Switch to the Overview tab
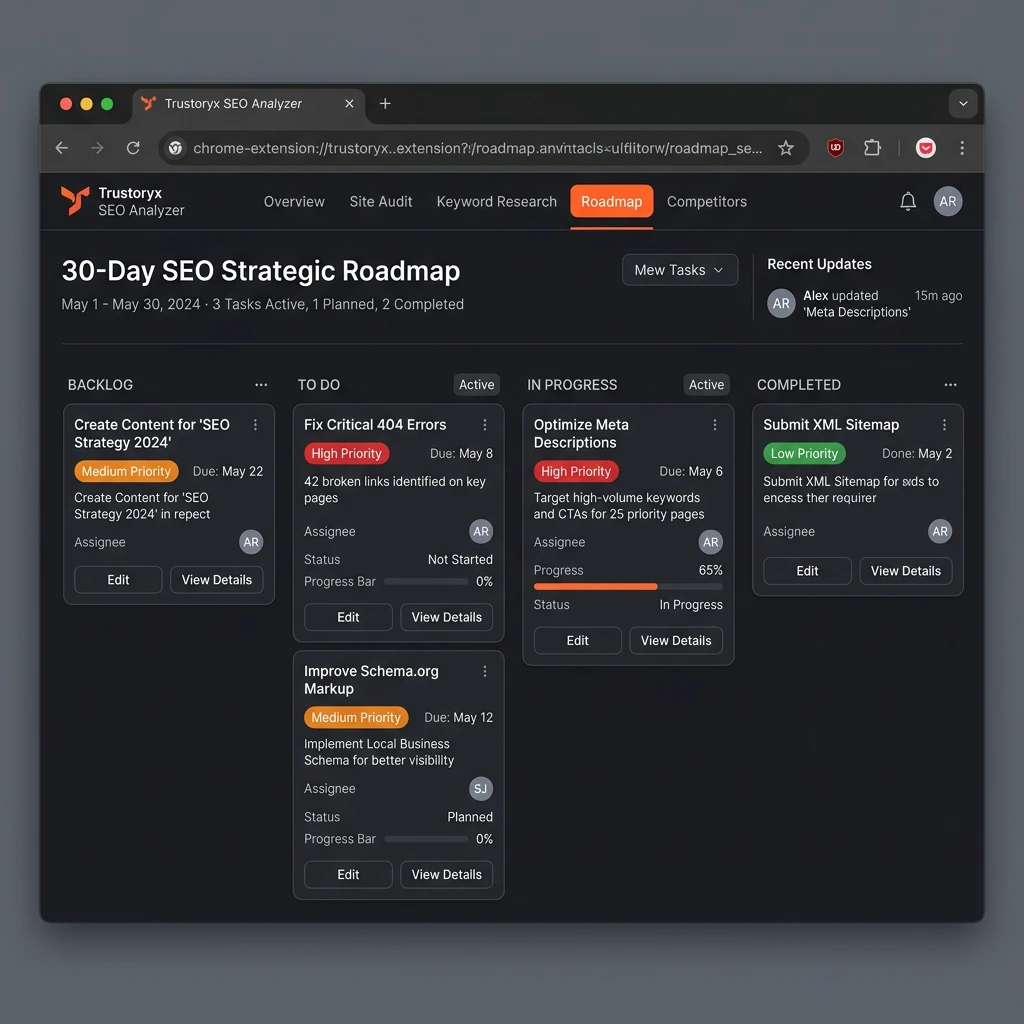Image resolution: width=1024 pixels, height=1024 pixels. [x=294, y=202]
